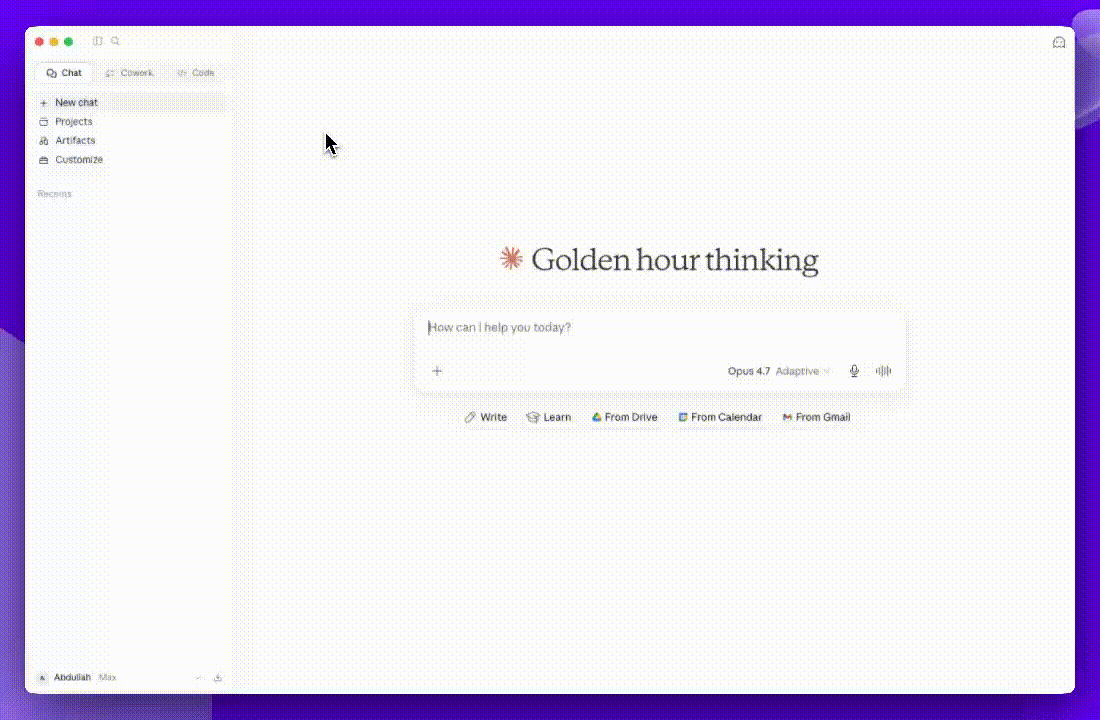Viewport: 1100px width, 720px height.
Task: Toggle the sidebar panel icon
Action: (98, 41)
